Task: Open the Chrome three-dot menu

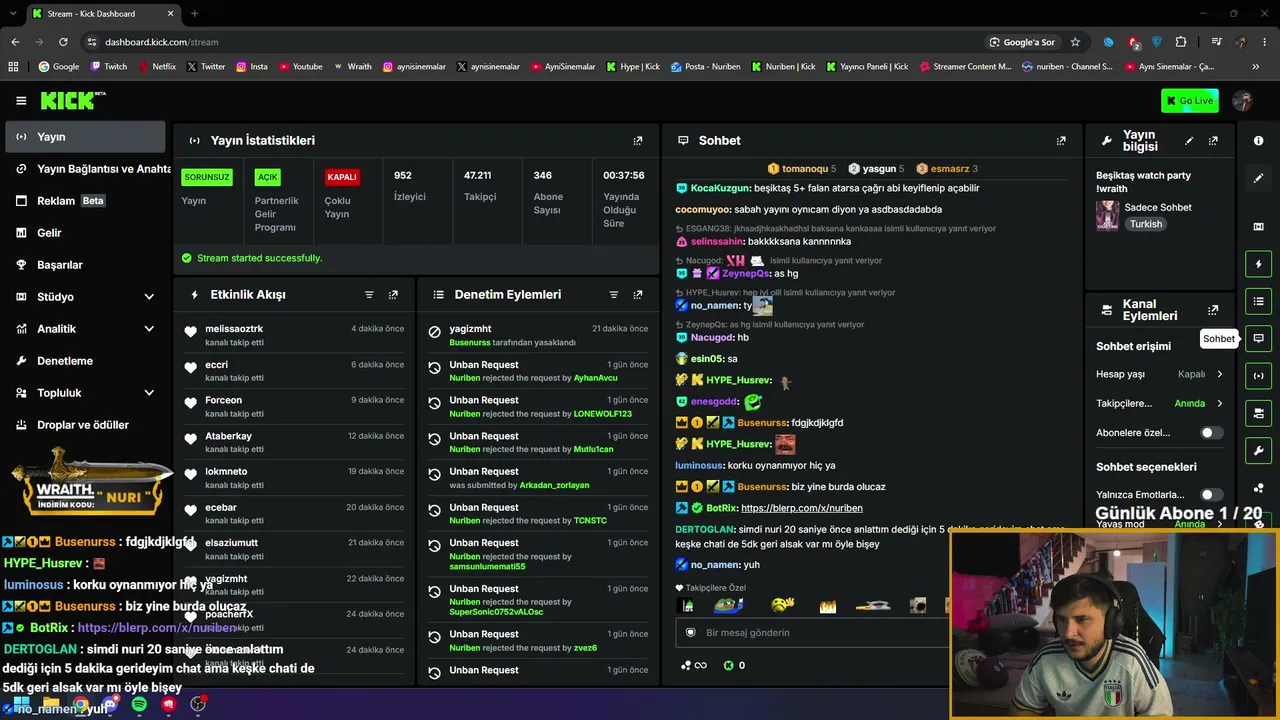Action: [1265, 42]
